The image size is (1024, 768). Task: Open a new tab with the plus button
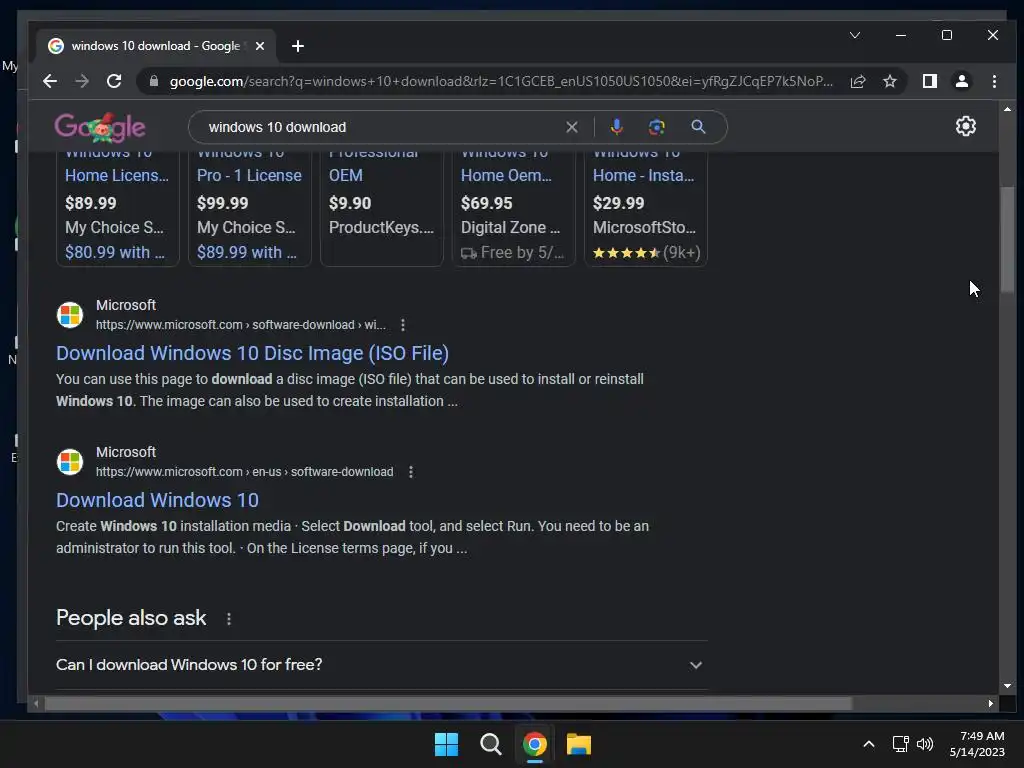pos(298,46)
